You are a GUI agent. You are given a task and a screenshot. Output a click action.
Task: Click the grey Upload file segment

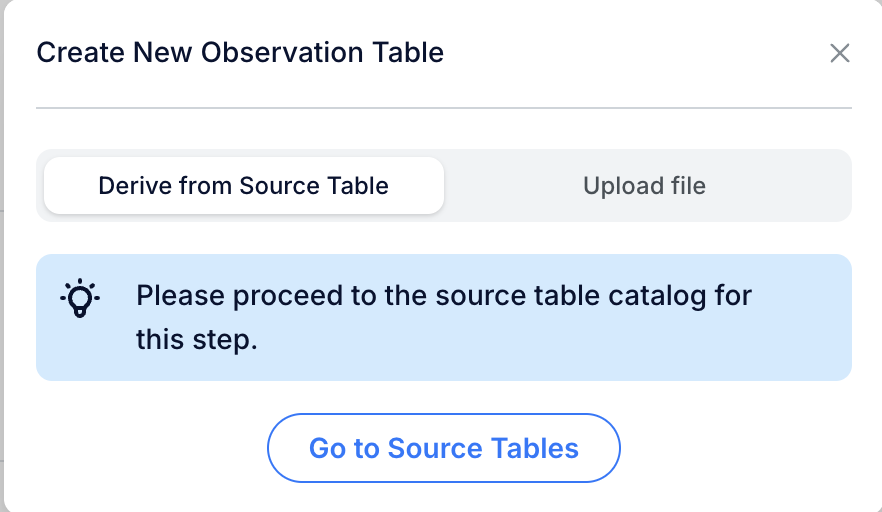pos(644,186)
